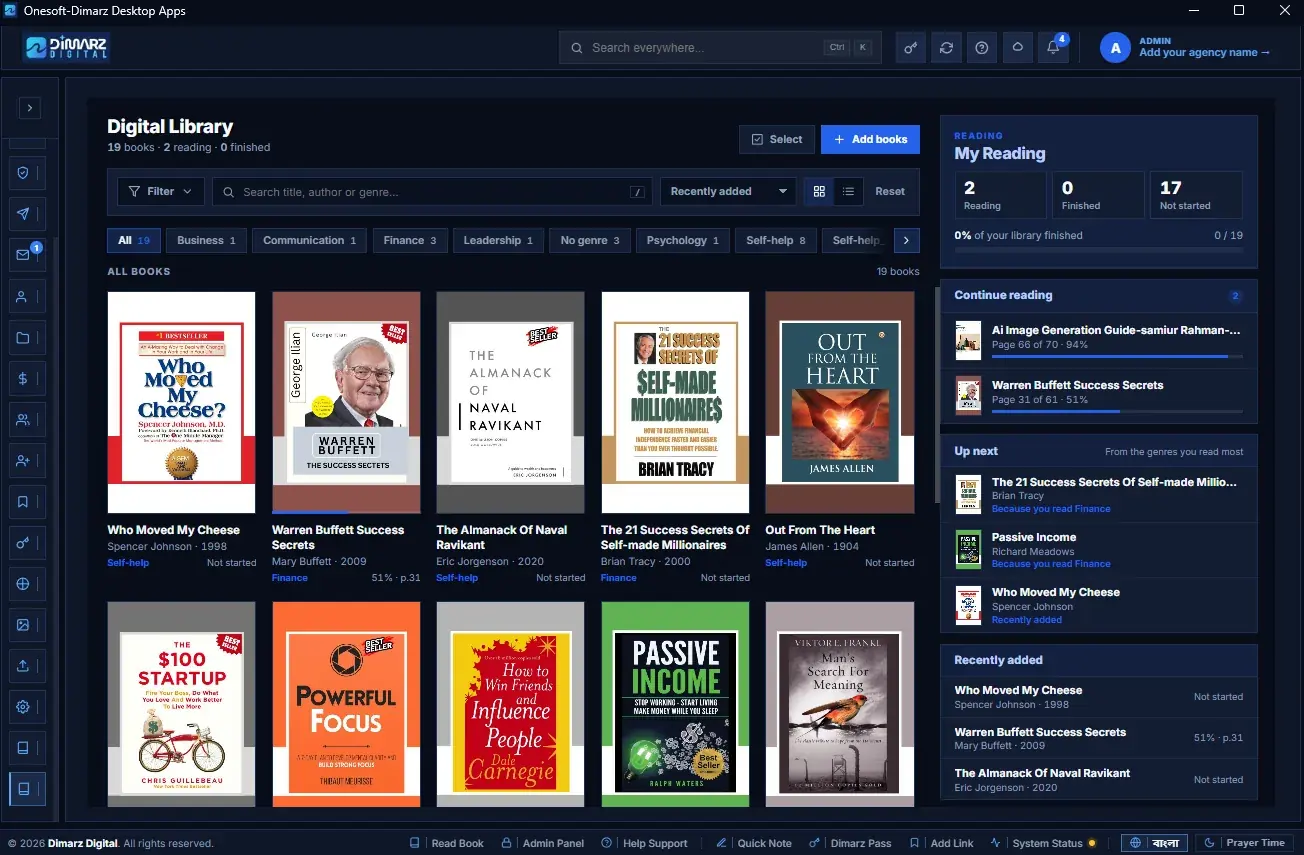Click Reset in the filter bar
This screenshot has width=1304, height=855.
coord(890,192)
